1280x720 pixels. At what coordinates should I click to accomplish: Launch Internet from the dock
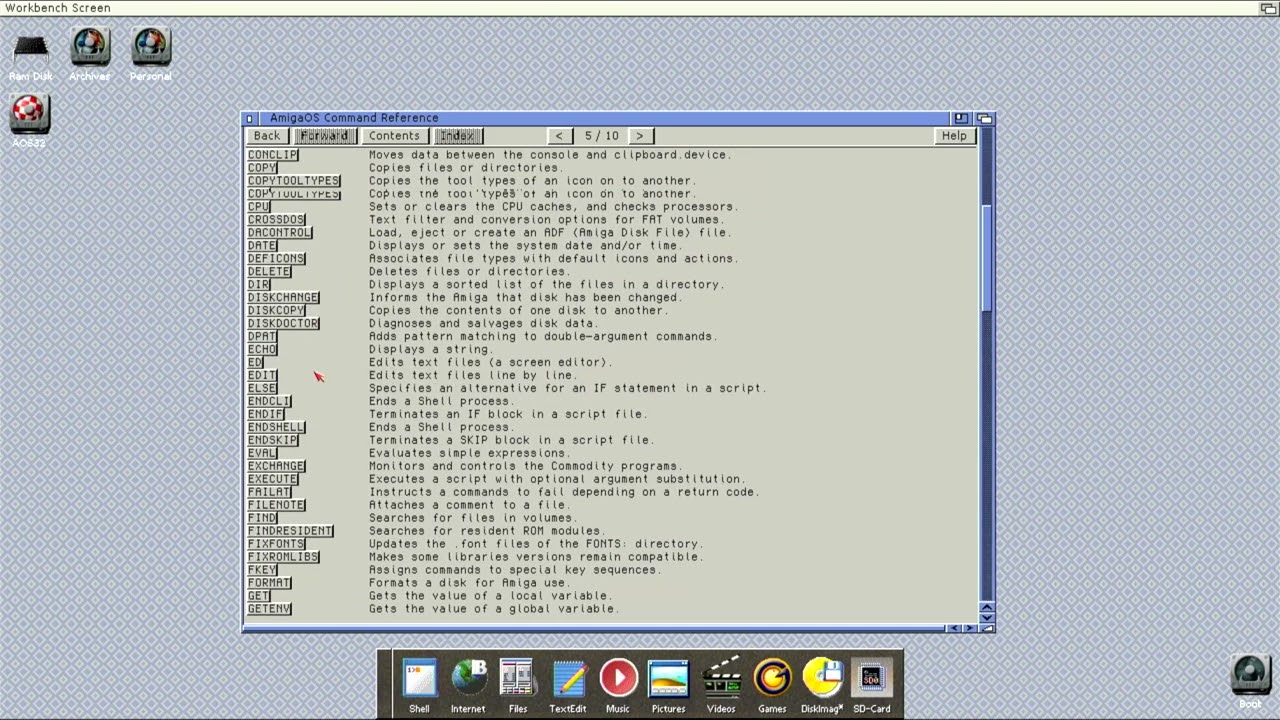[468, 687]
